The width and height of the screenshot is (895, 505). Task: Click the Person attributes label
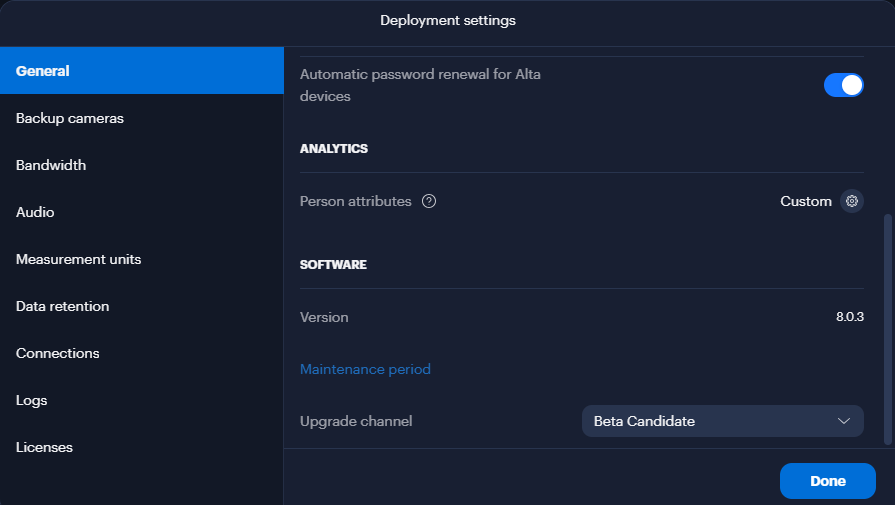pos(356,201)
